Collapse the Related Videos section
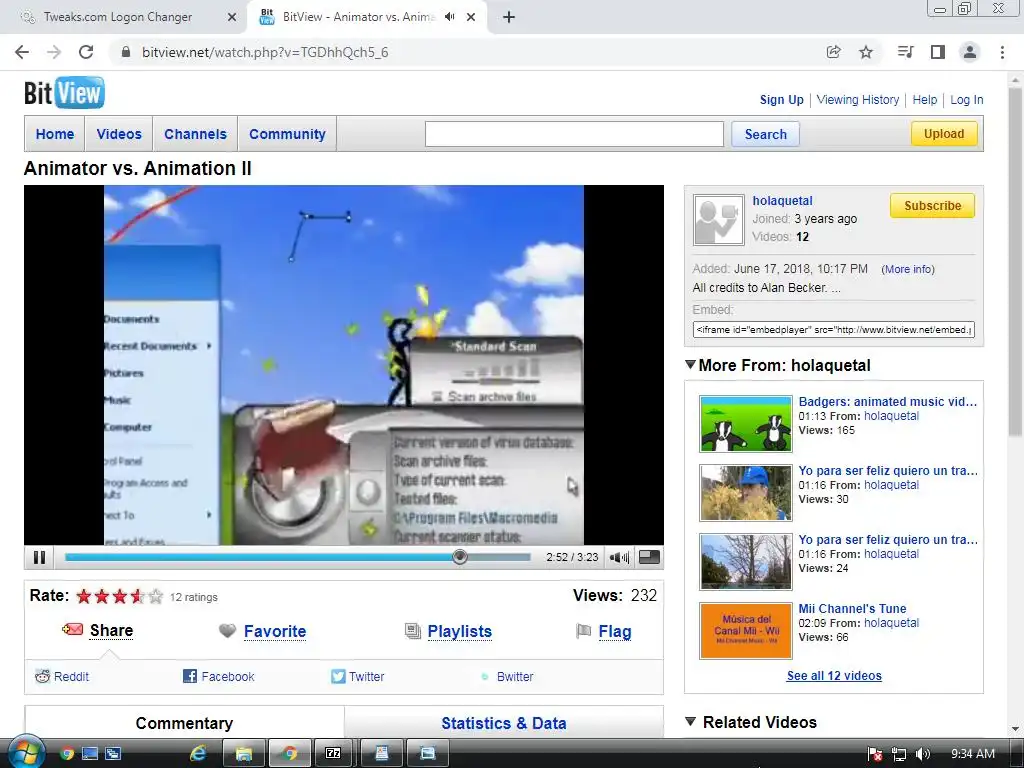1024x768 pixels. [690, 721]
